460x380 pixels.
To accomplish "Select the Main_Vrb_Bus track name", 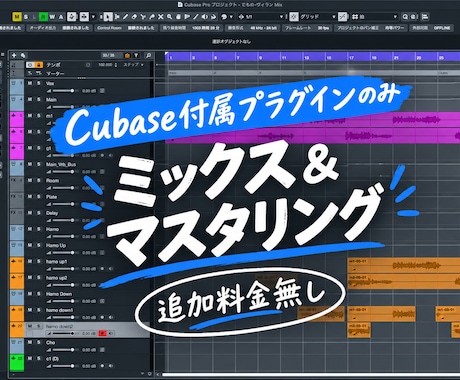I will (61, 164).
